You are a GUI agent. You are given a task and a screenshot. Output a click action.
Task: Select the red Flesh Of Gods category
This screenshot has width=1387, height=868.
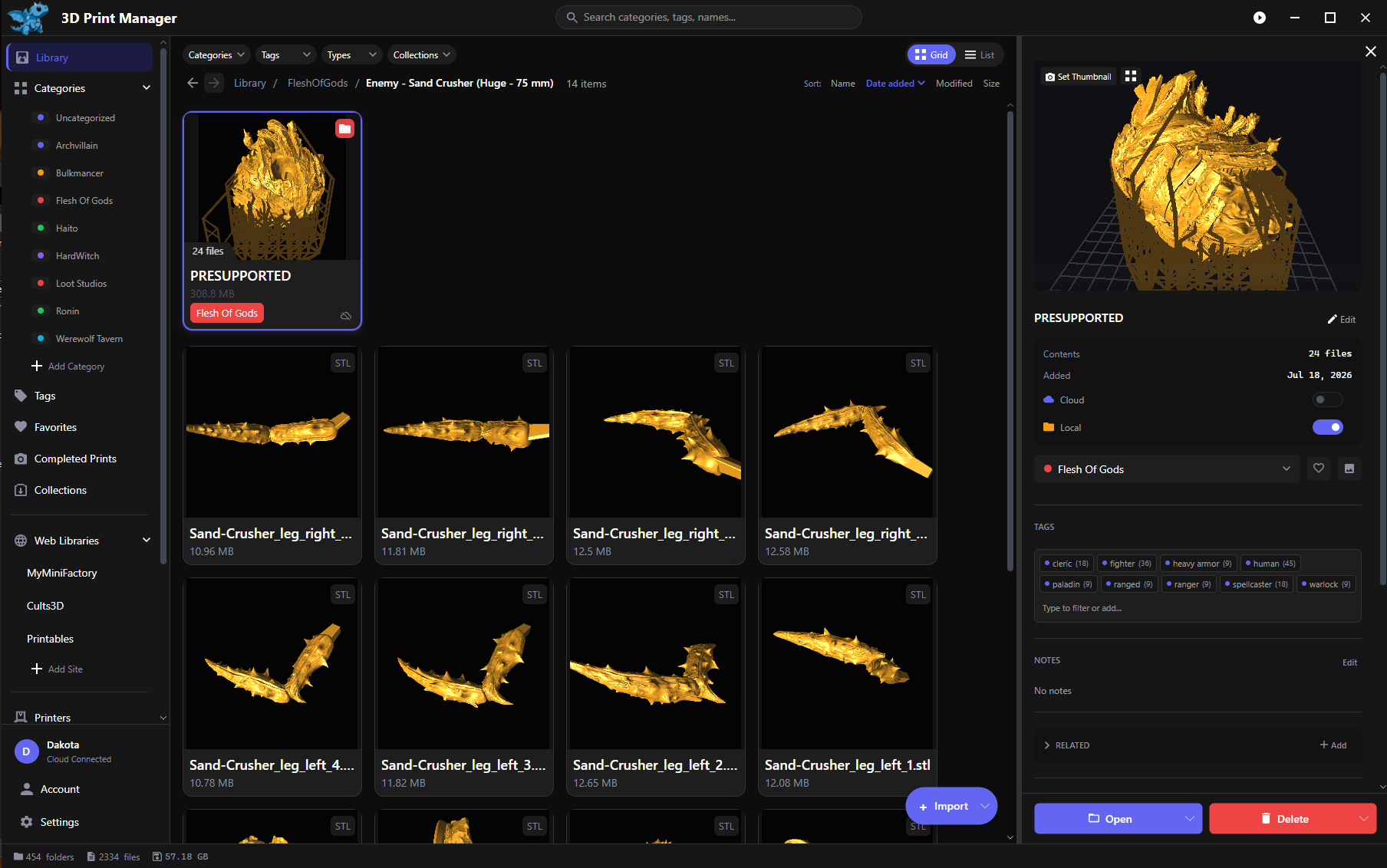click(x=84, y=200)
